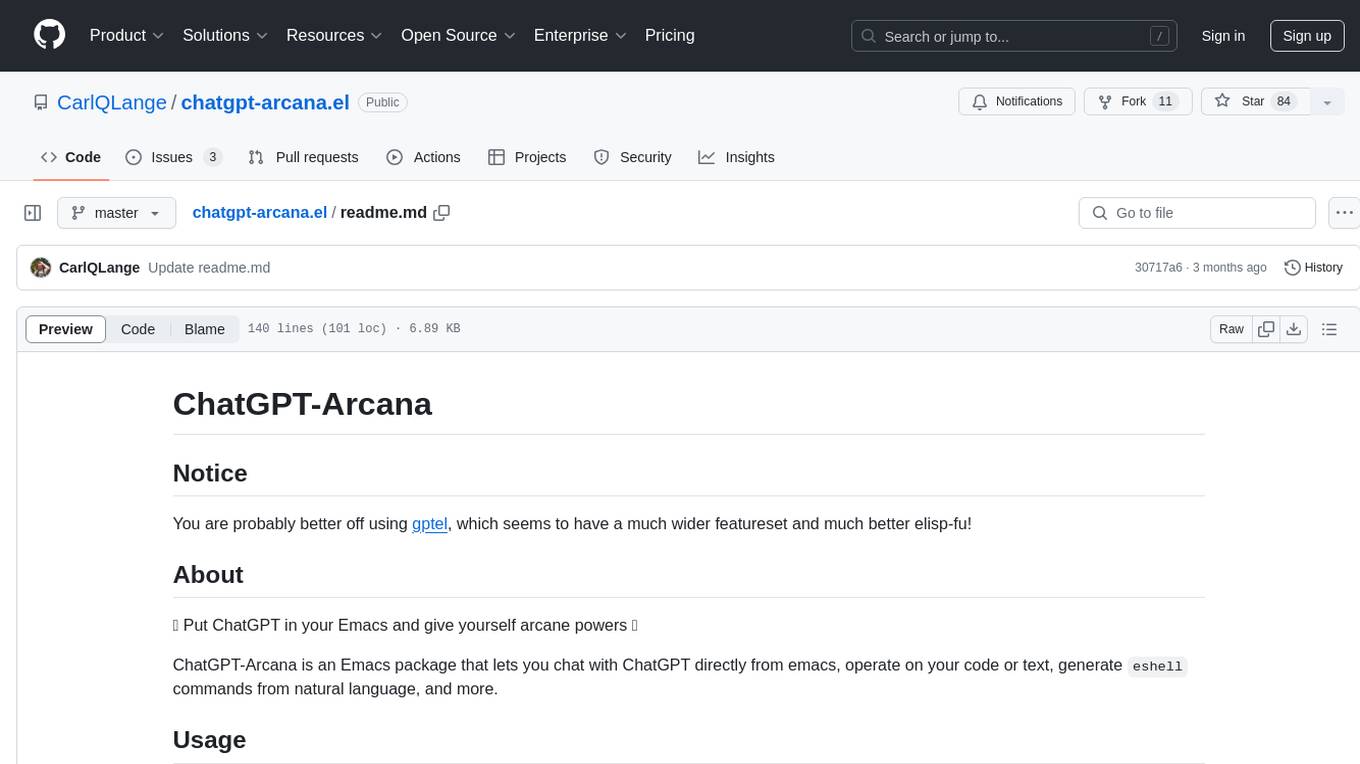Click the Notifications bell button
The image size is (1360, 764).
[x=1017, y=102]
